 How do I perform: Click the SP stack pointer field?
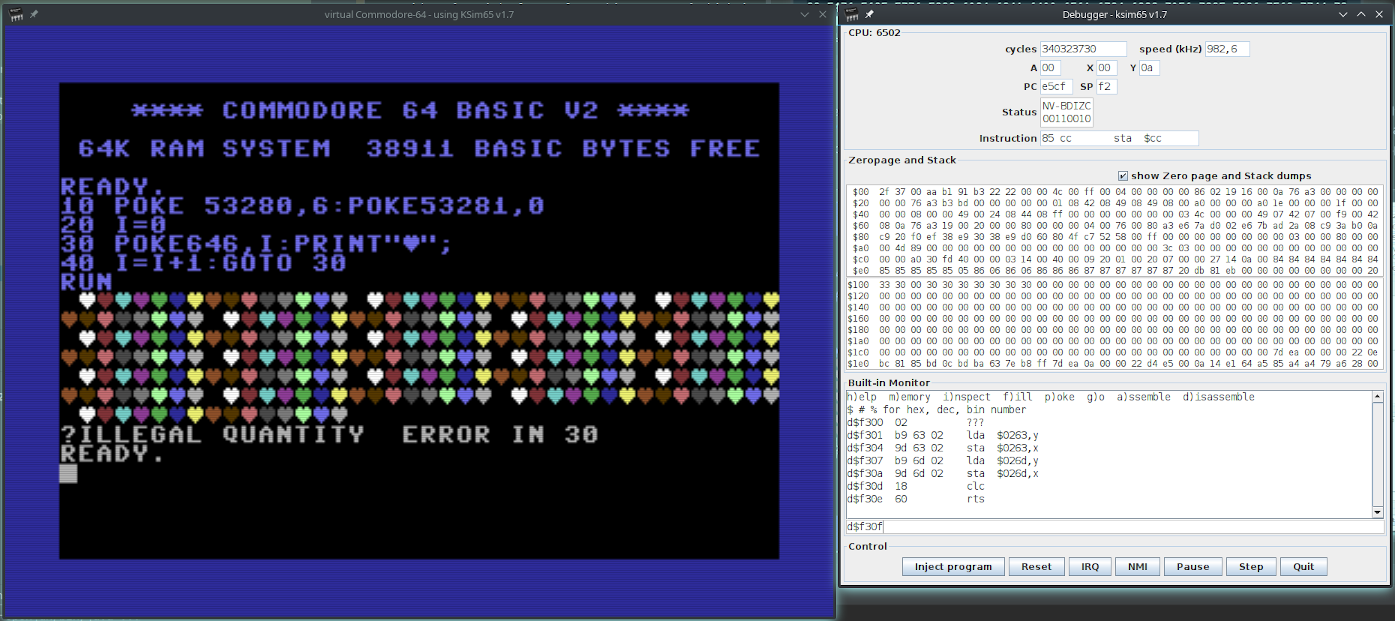point(1107,87)
